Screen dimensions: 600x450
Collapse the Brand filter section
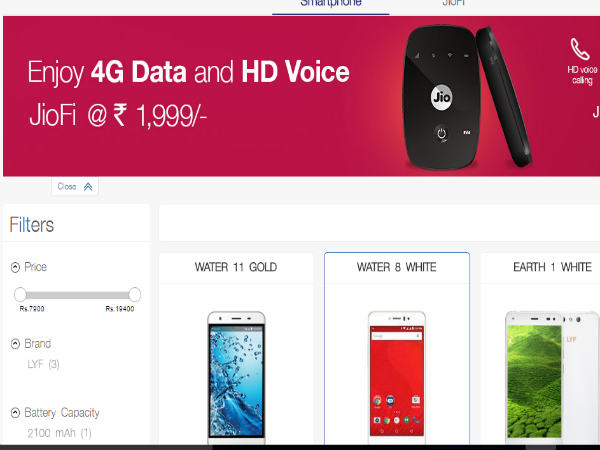click(x=15, y=344)
